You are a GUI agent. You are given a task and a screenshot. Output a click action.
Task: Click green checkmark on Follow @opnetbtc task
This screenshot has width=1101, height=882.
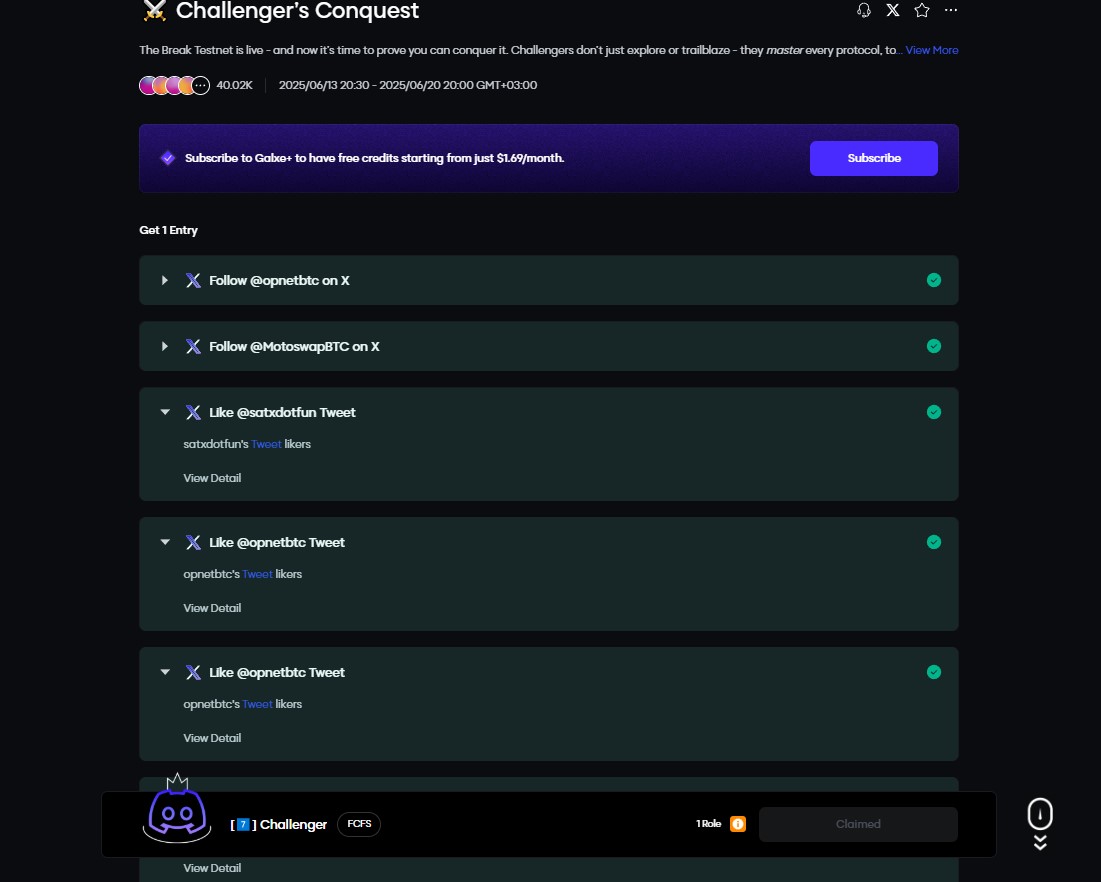[934, 280]
